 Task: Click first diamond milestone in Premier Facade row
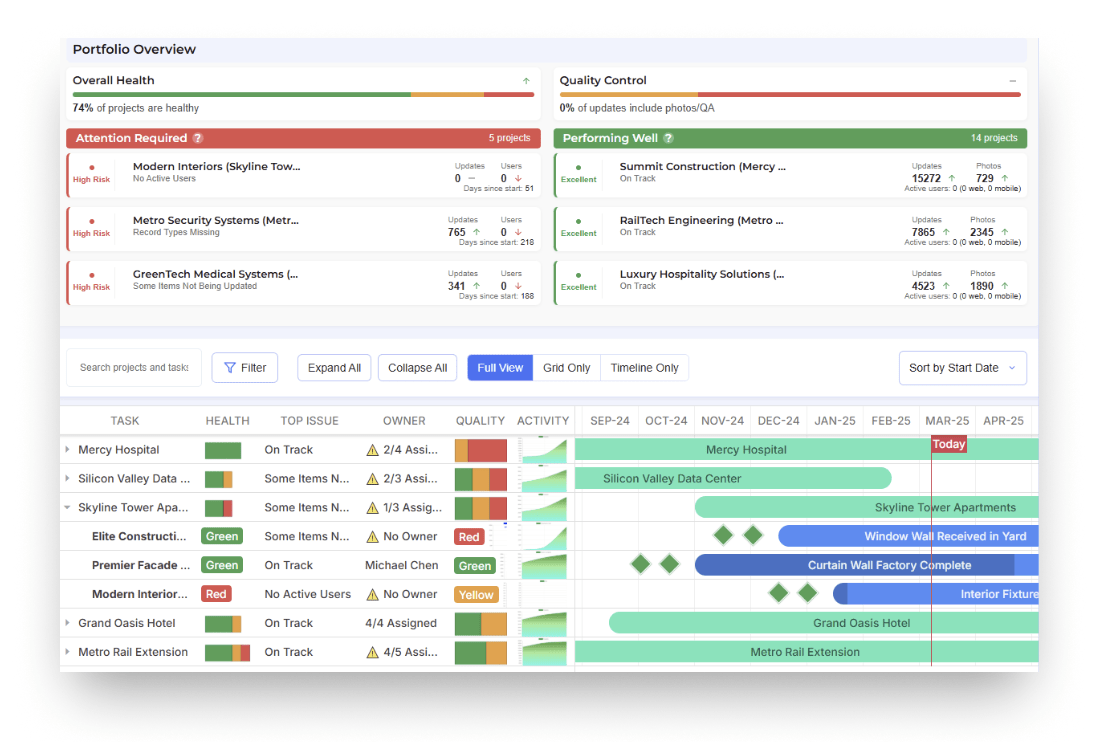click(640, 564)
